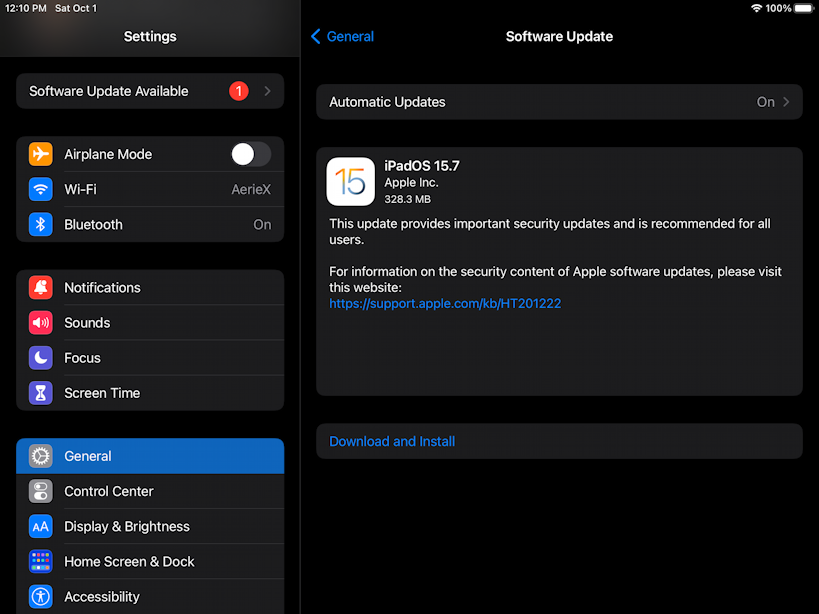Tap the back arrow next to General
The image size is (819, 614).
pyautogui.click(x=315, y=37)
